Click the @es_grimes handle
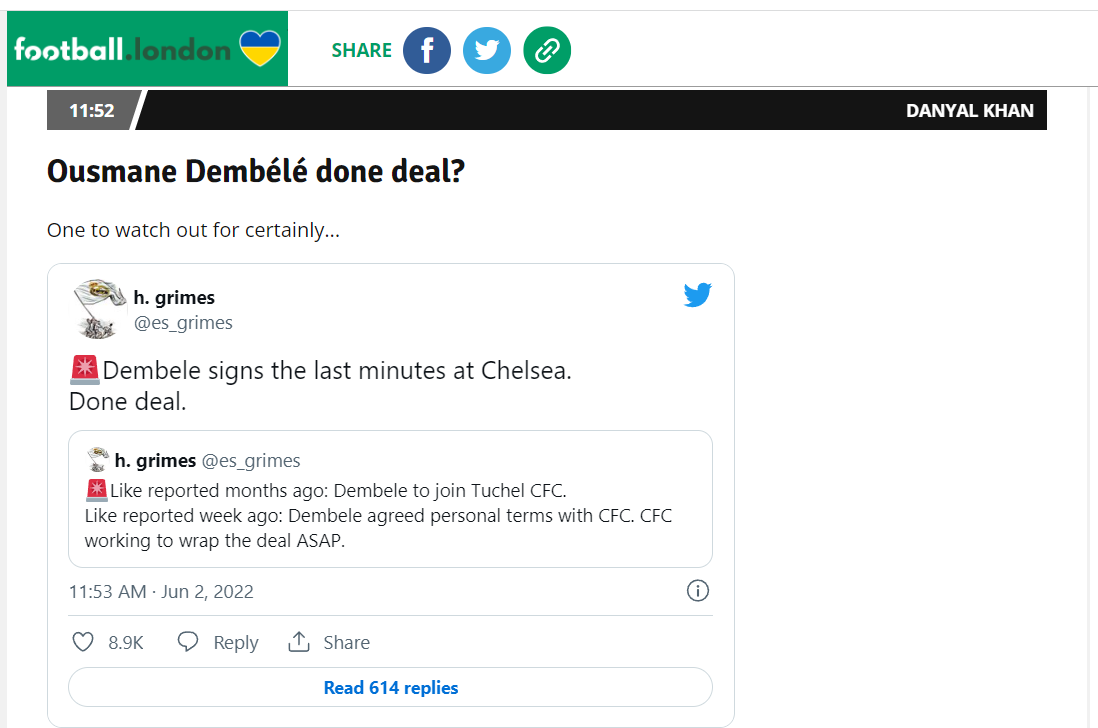Screen dimensions: 1098x728 pyautogui.click(x=183, y=322)
